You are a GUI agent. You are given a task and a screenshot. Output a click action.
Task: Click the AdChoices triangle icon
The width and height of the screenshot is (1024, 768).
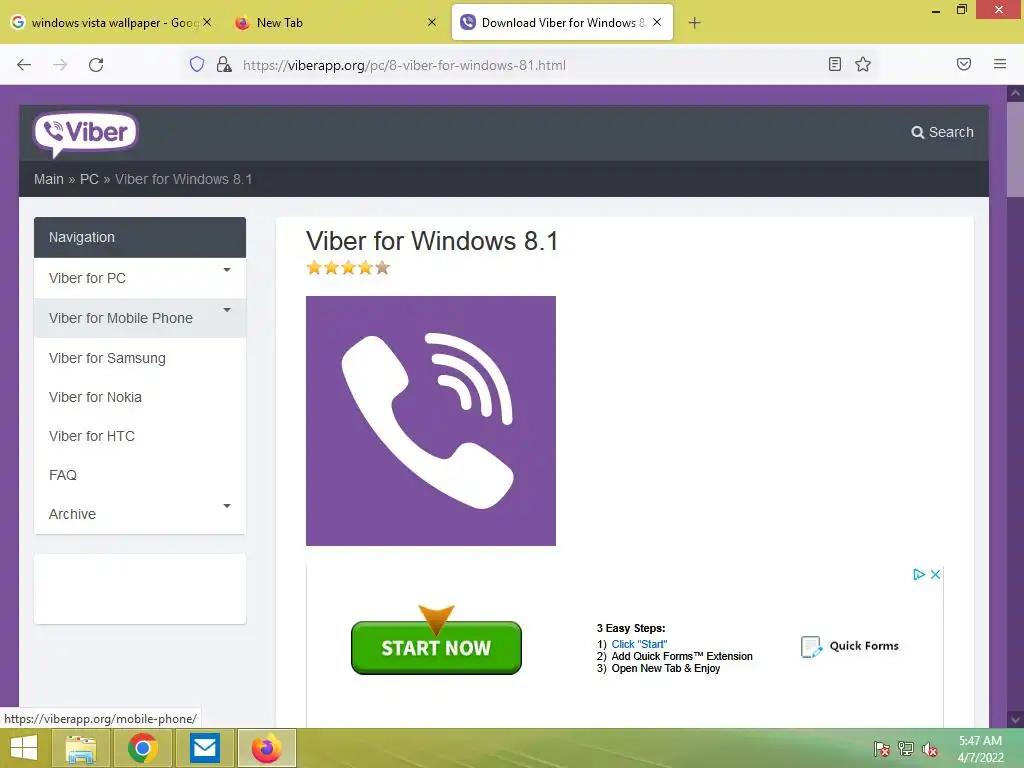pyautogui.click(x=919, y=575)
